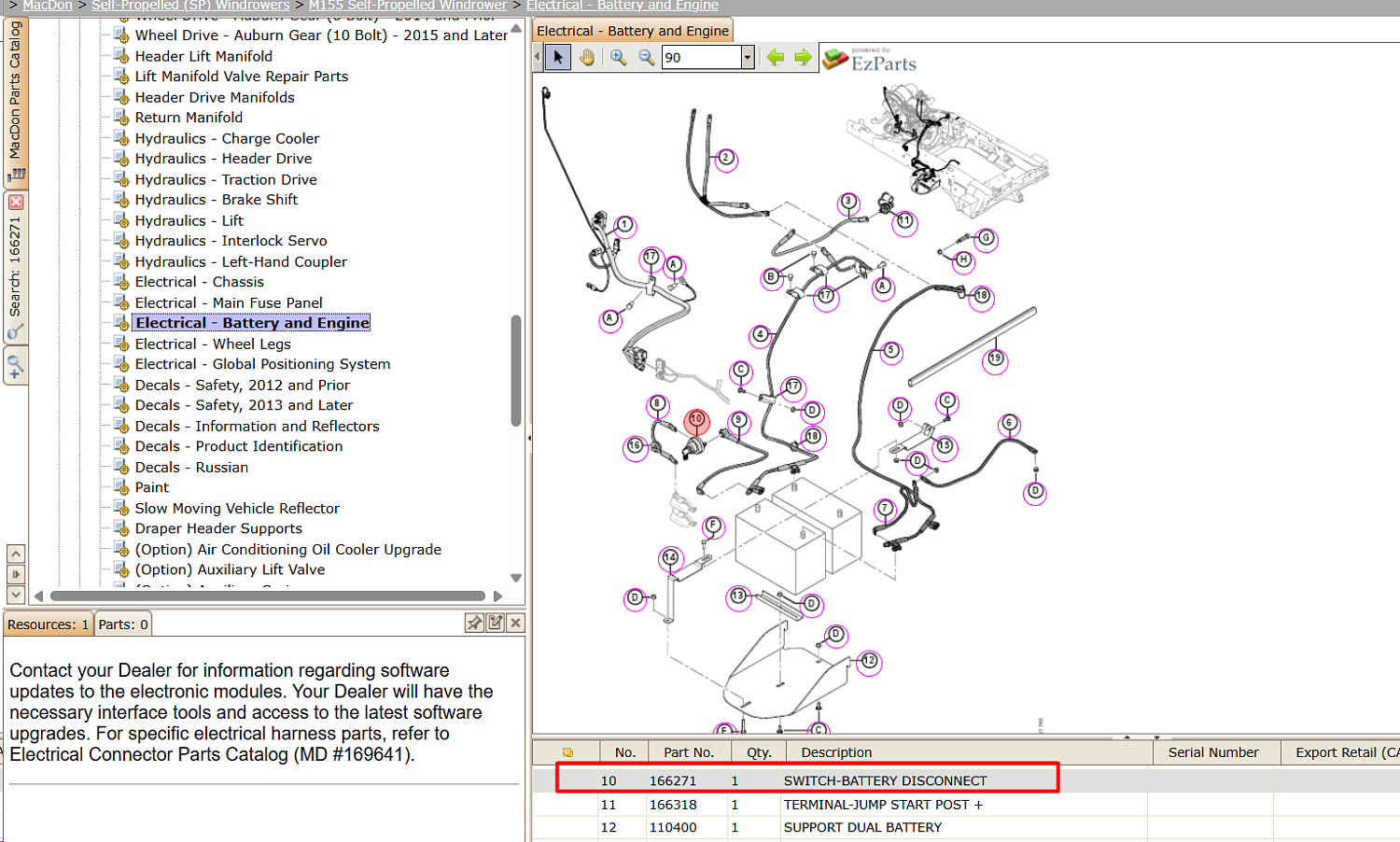
Task: Open Self-Propelled (SP) Windrowers breadcrumb link
Action: [190, 6]
